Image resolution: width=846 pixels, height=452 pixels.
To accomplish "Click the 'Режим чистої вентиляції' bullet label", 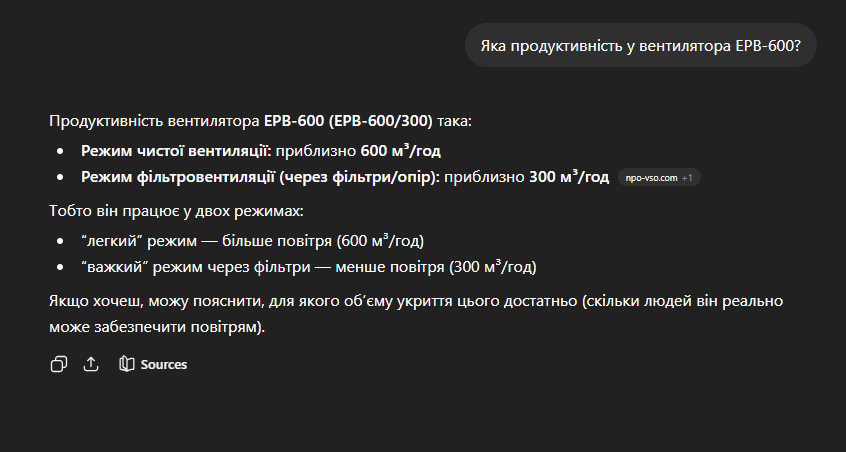I will pos(175,151).
